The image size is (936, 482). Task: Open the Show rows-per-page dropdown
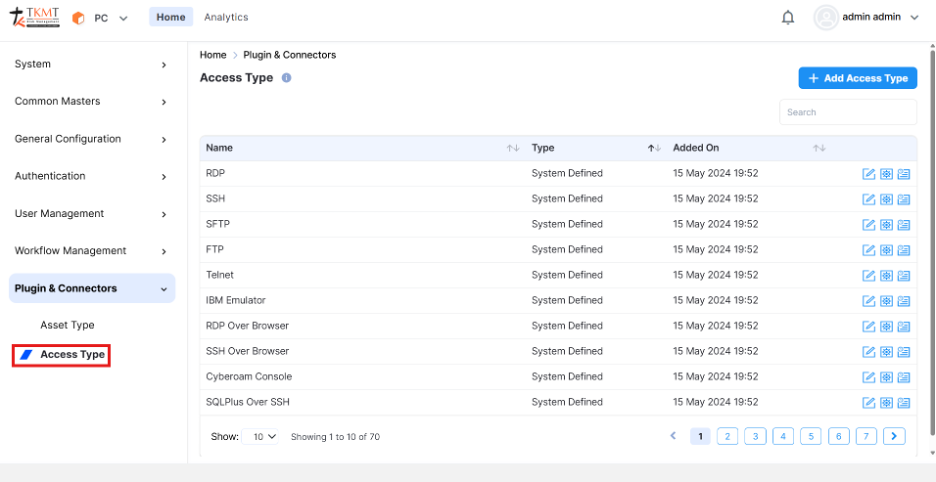(x=260, y=437)
